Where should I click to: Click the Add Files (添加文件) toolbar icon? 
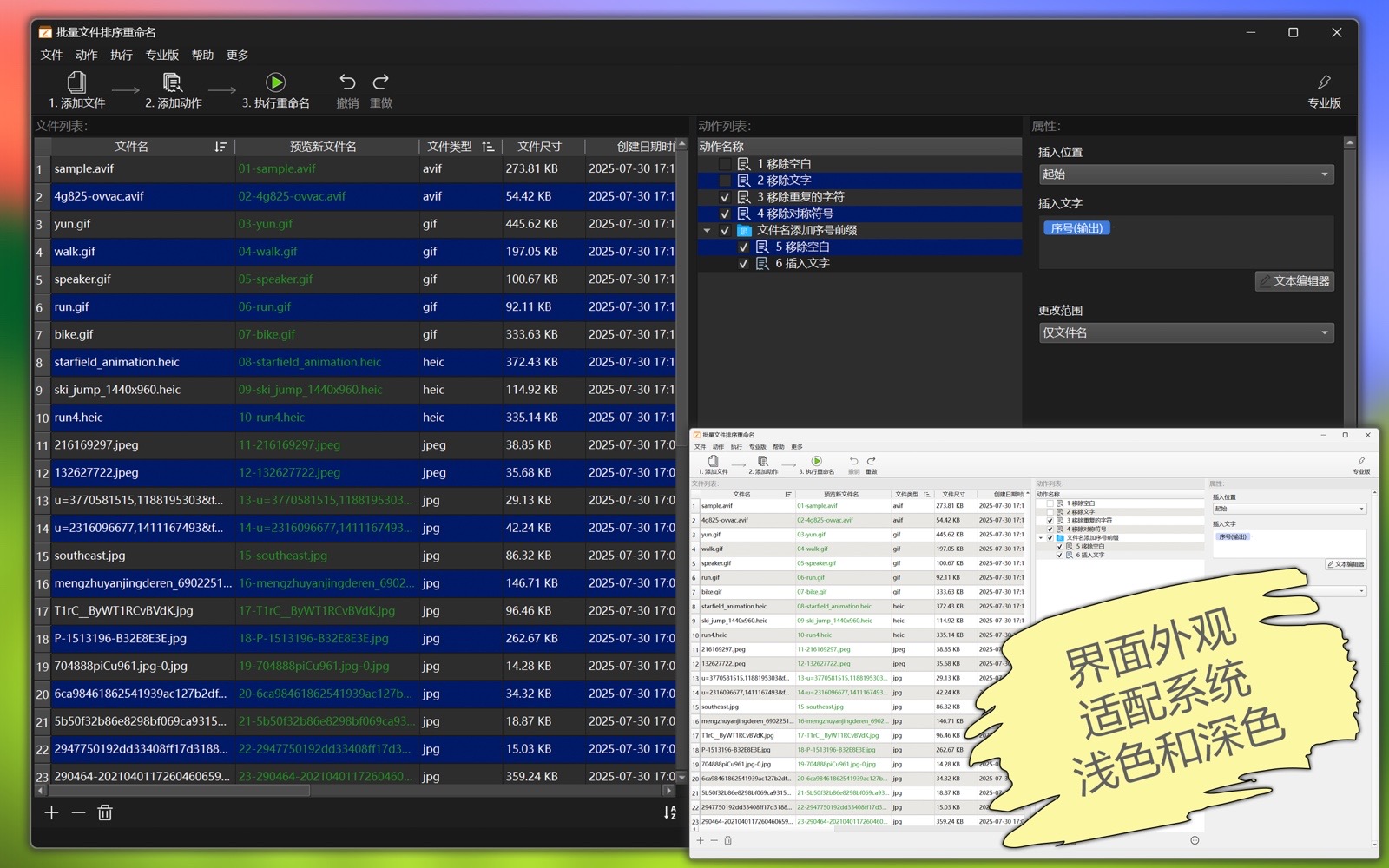[76, 82]
